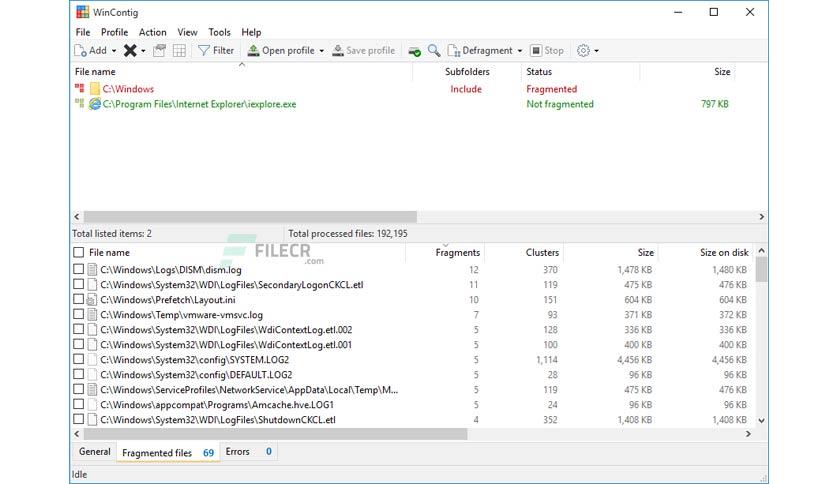Click the Include subfolders value for C:\Windows
The image size is (836, 484).
click(465, 89)
